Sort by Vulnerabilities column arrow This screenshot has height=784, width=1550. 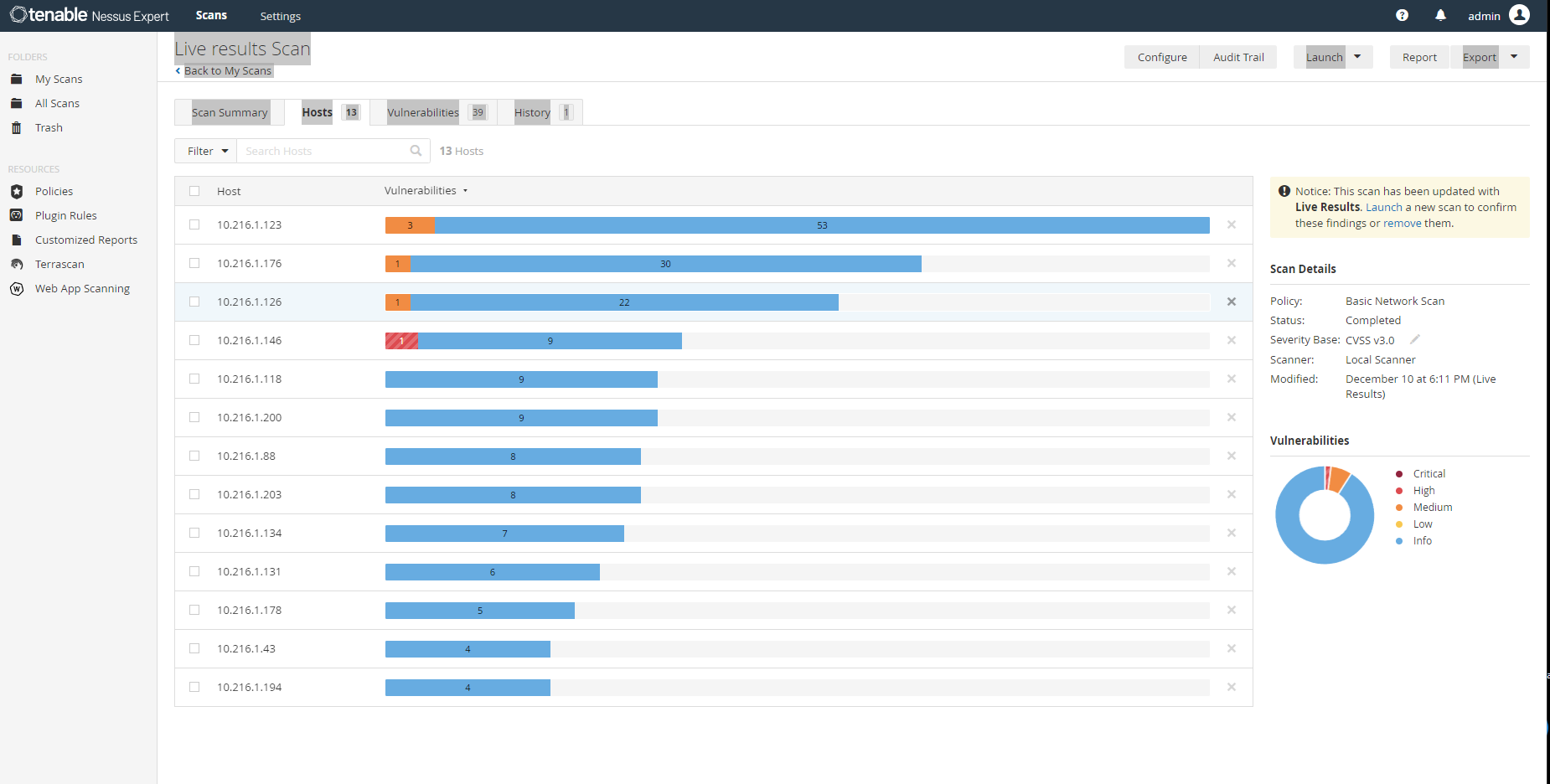click(465, 191)
